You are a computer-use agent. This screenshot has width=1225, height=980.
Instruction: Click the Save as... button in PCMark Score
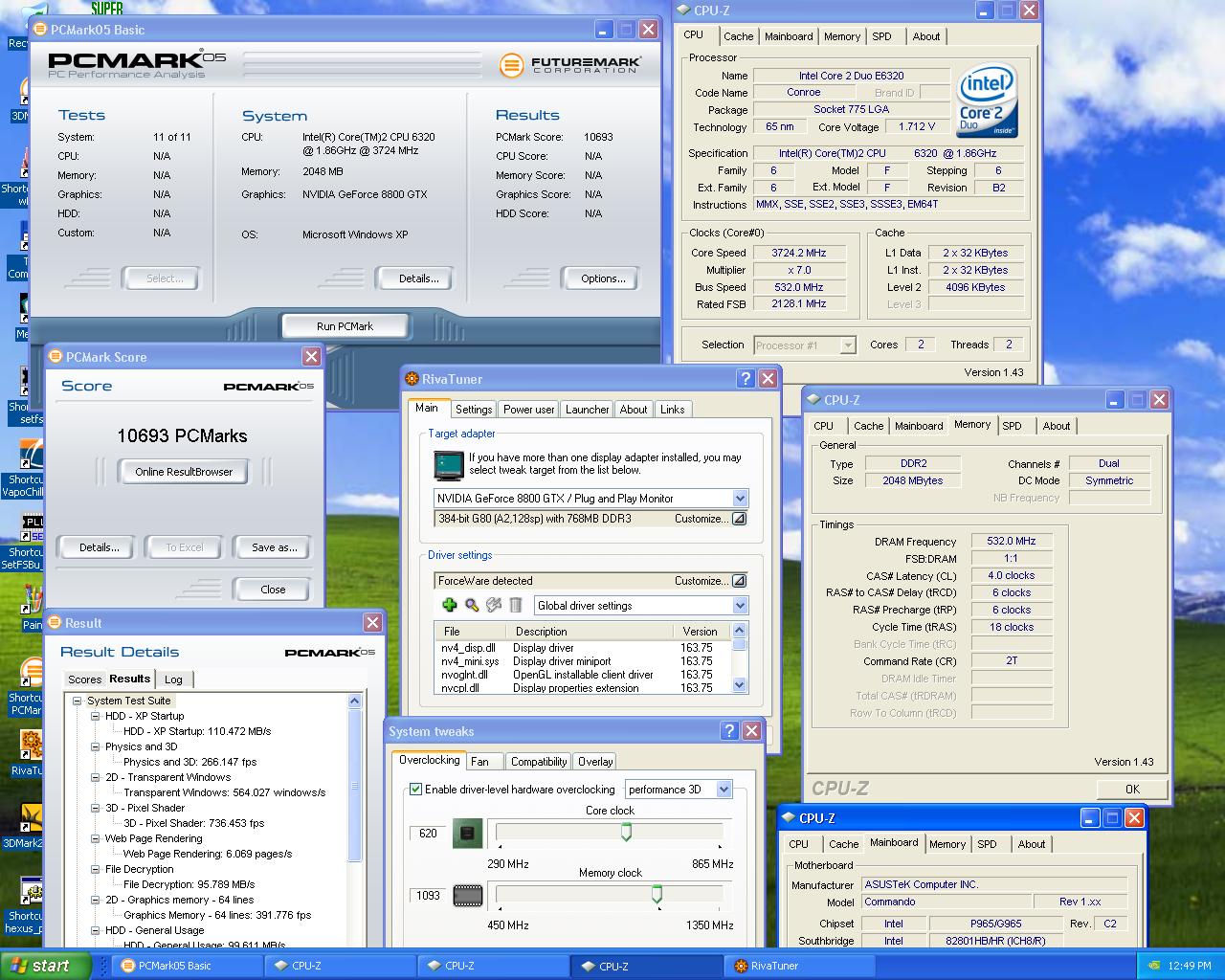point(274,547)
